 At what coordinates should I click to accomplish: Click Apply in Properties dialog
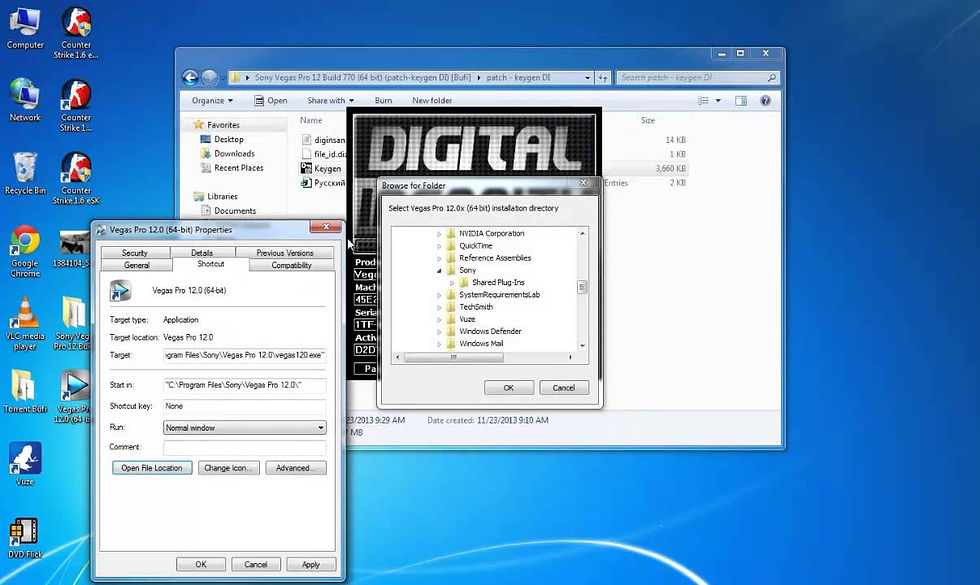[x=311, y=564]
